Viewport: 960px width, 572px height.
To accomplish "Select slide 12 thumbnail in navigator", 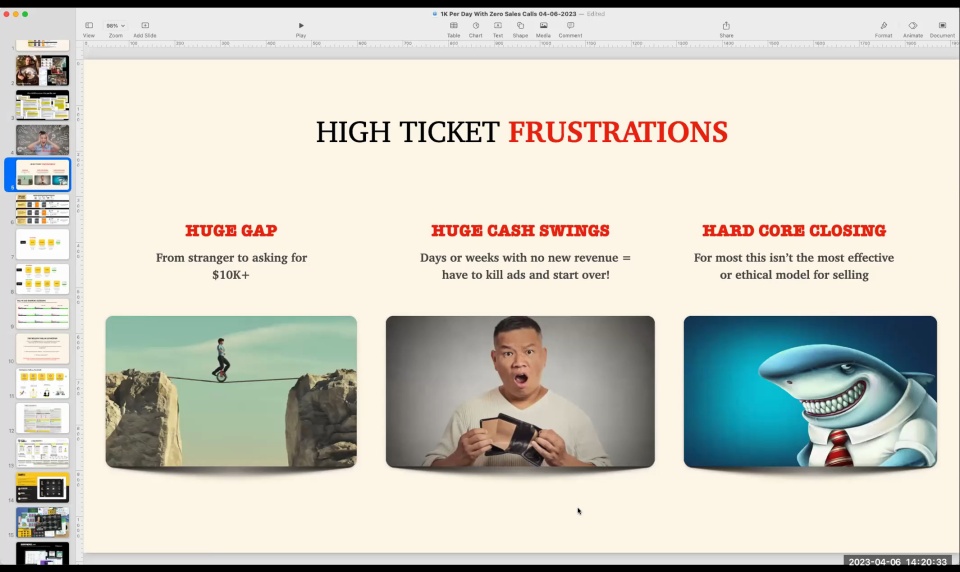I will (42, 418).
